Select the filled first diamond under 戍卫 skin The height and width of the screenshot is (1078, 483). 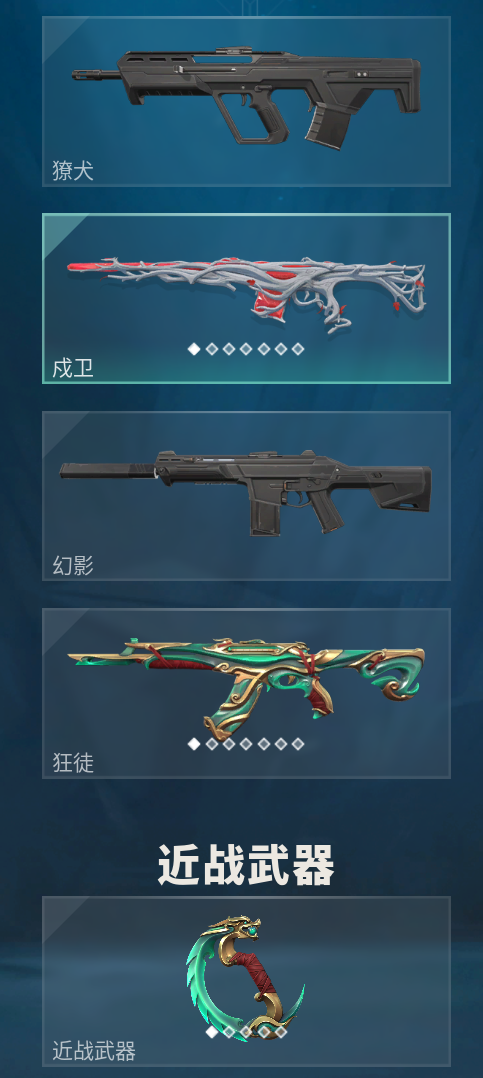(194, 349)
